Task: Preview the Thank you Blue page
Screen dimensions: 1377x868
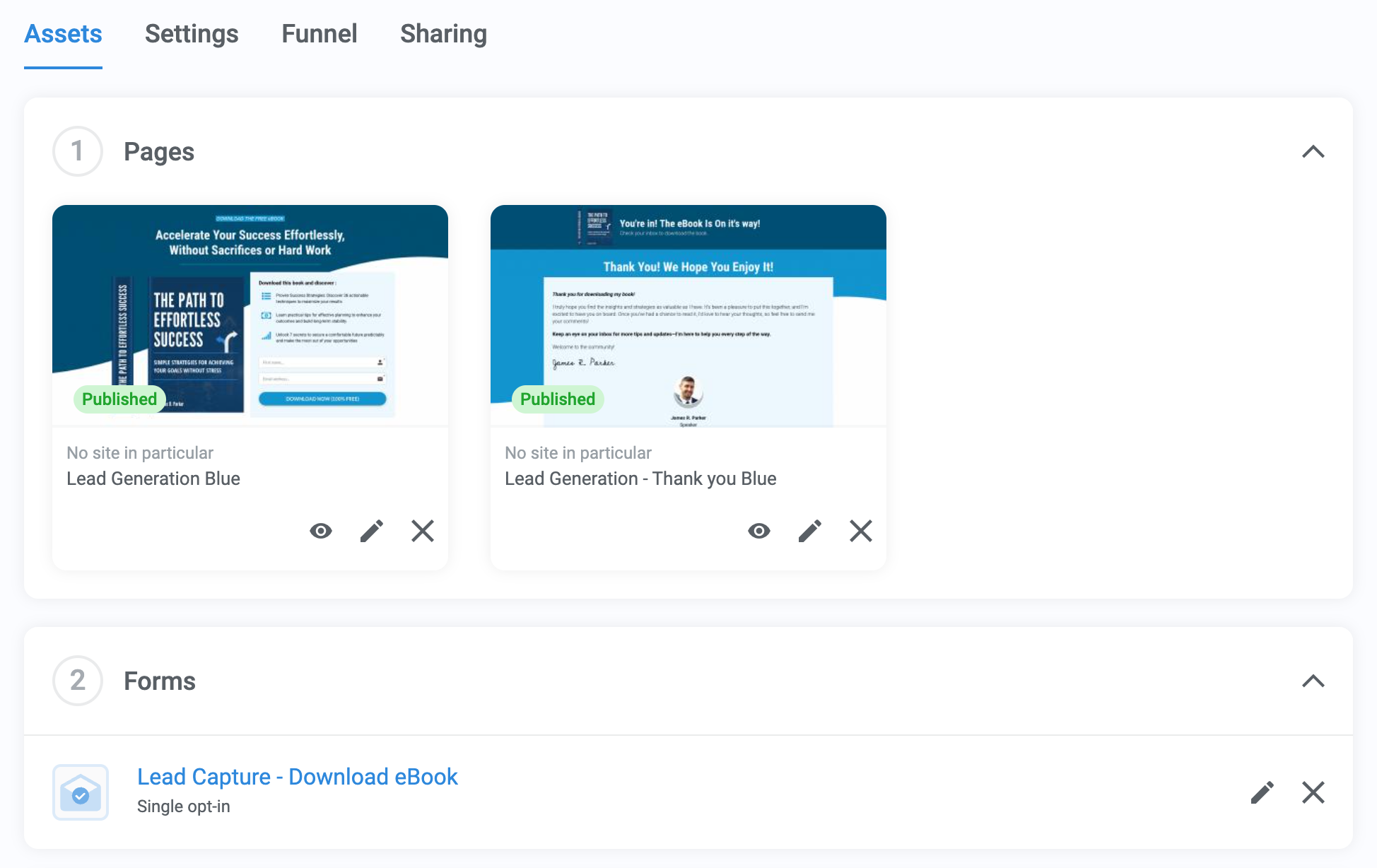Action: pos(759,531)
